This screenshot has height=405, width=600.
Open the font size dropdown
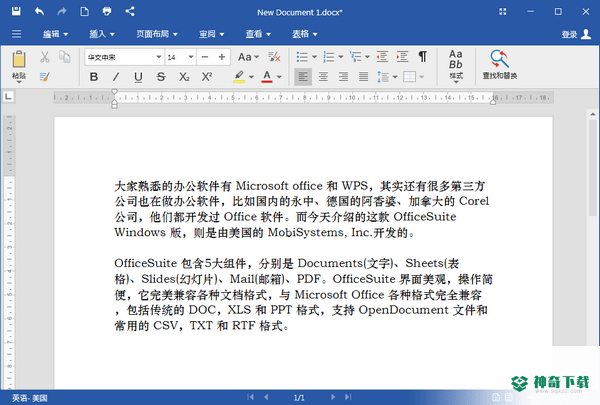click(191, 57)
